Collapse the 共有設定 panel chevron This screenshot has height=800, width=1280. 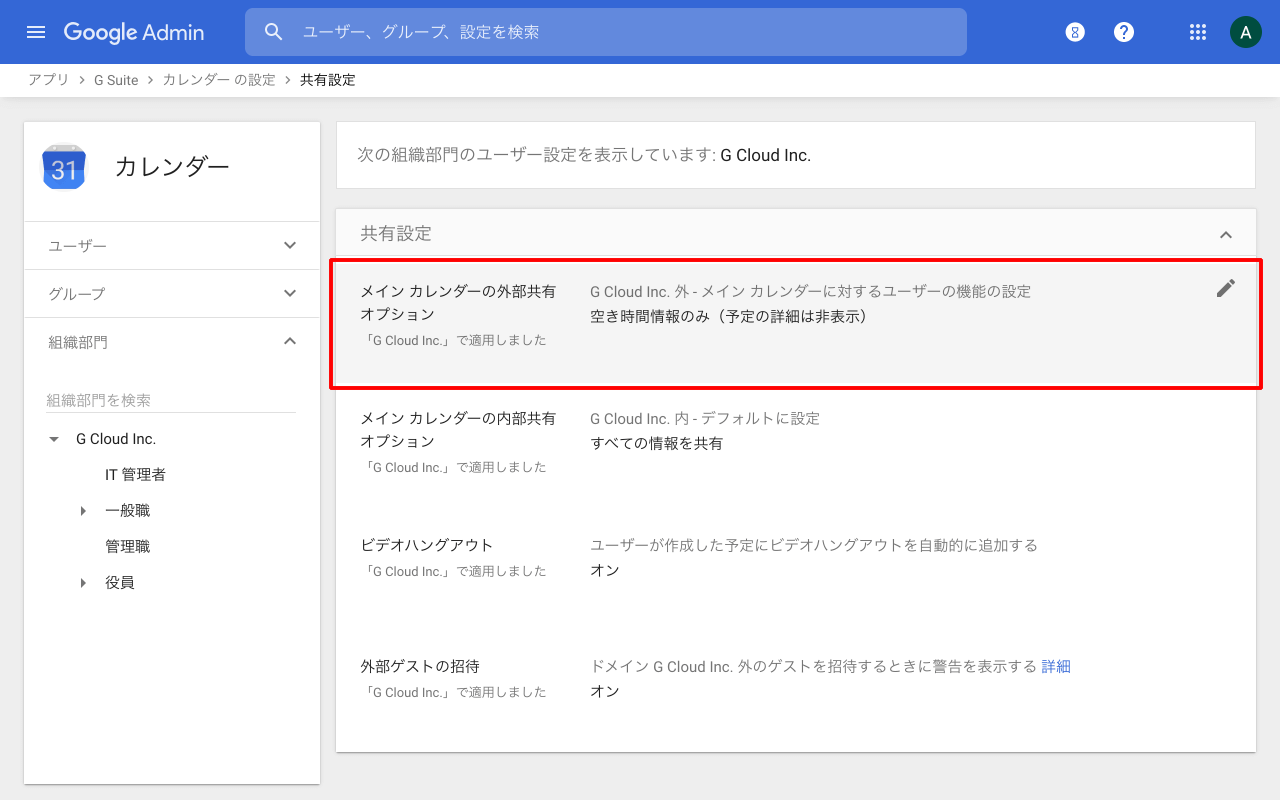[1226, 234]
